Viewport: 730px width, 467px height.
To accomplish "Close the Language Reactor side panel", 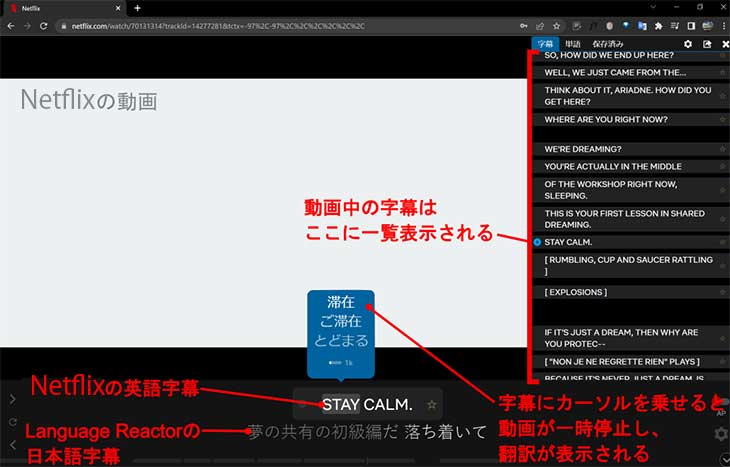I will pos(725,44).
